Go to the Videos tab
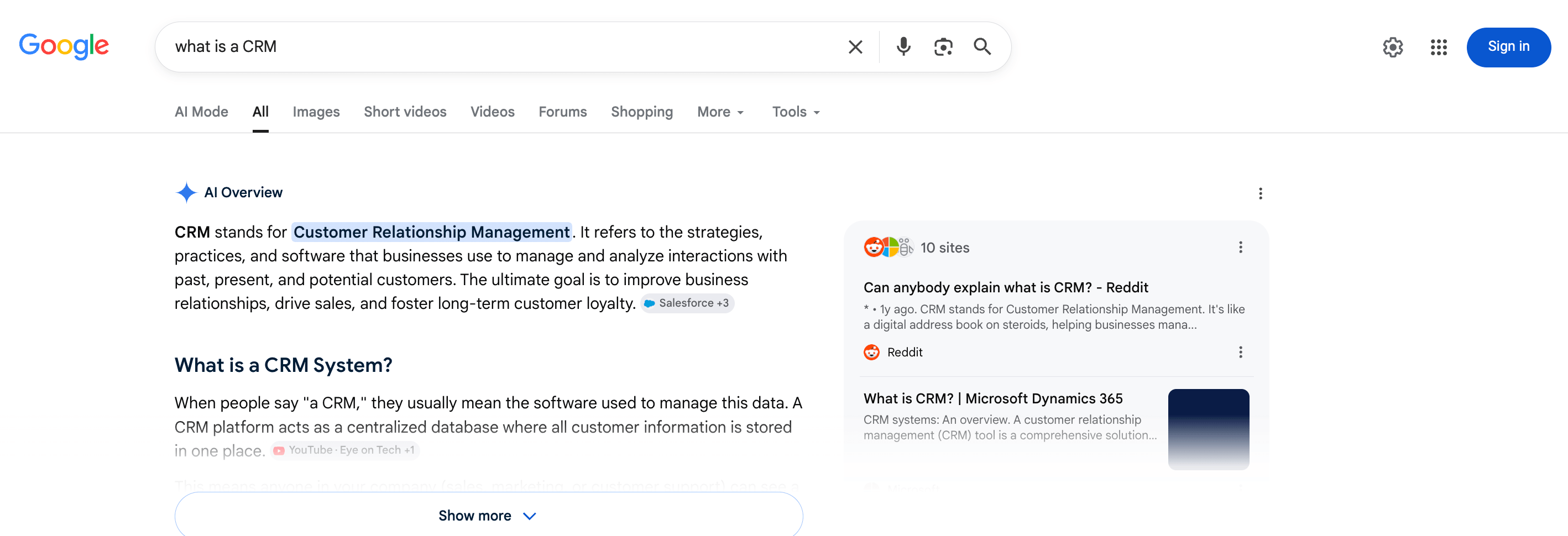The width and height of the screenshot is (1568, 536). pyautogui.click(x=493, y=112)
